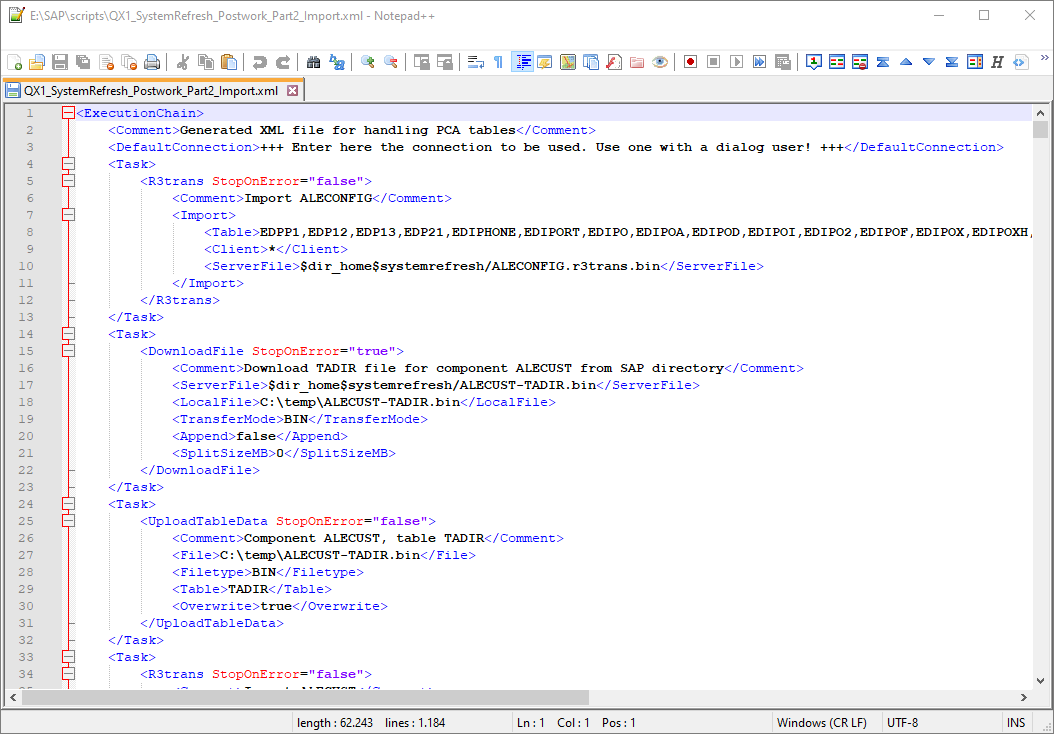Save all open documents
This screenshot has width=1054, height=734.
click(x=82, y=61)
